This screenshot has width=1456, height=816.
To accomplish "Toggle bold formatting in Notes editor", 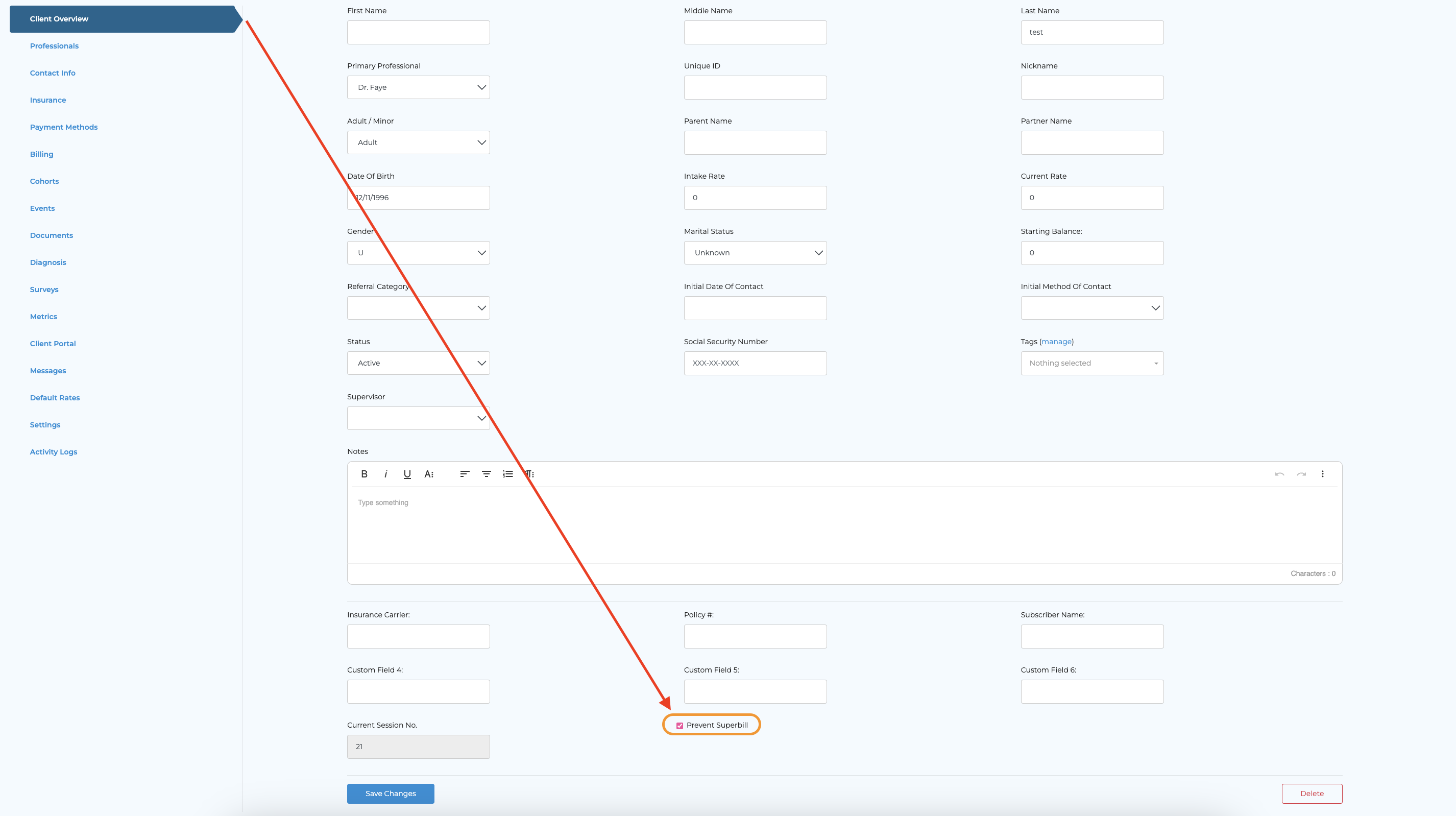I will click(364, 474).
